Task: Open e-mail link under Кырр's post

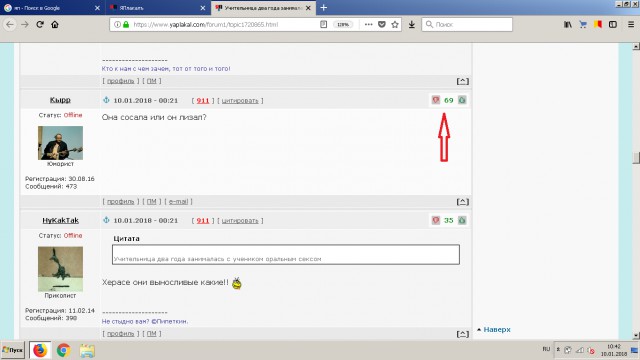Action: pos(178,201)
